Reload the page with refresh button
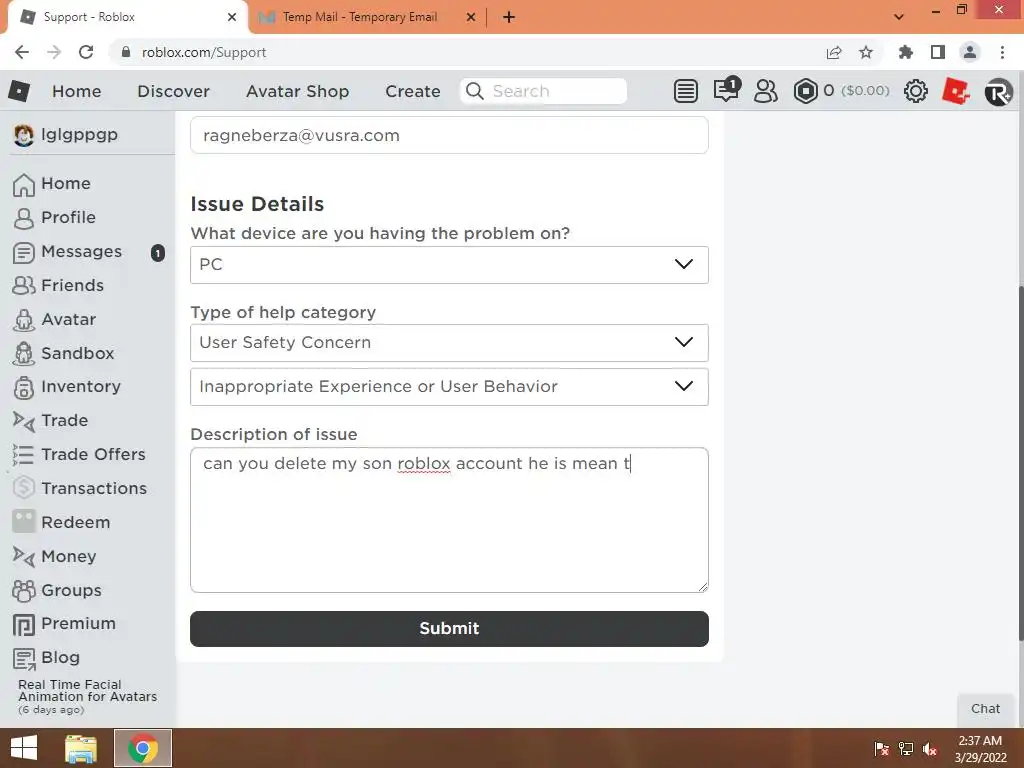This screenshot has width=1024, height=768. click(86, 52)
